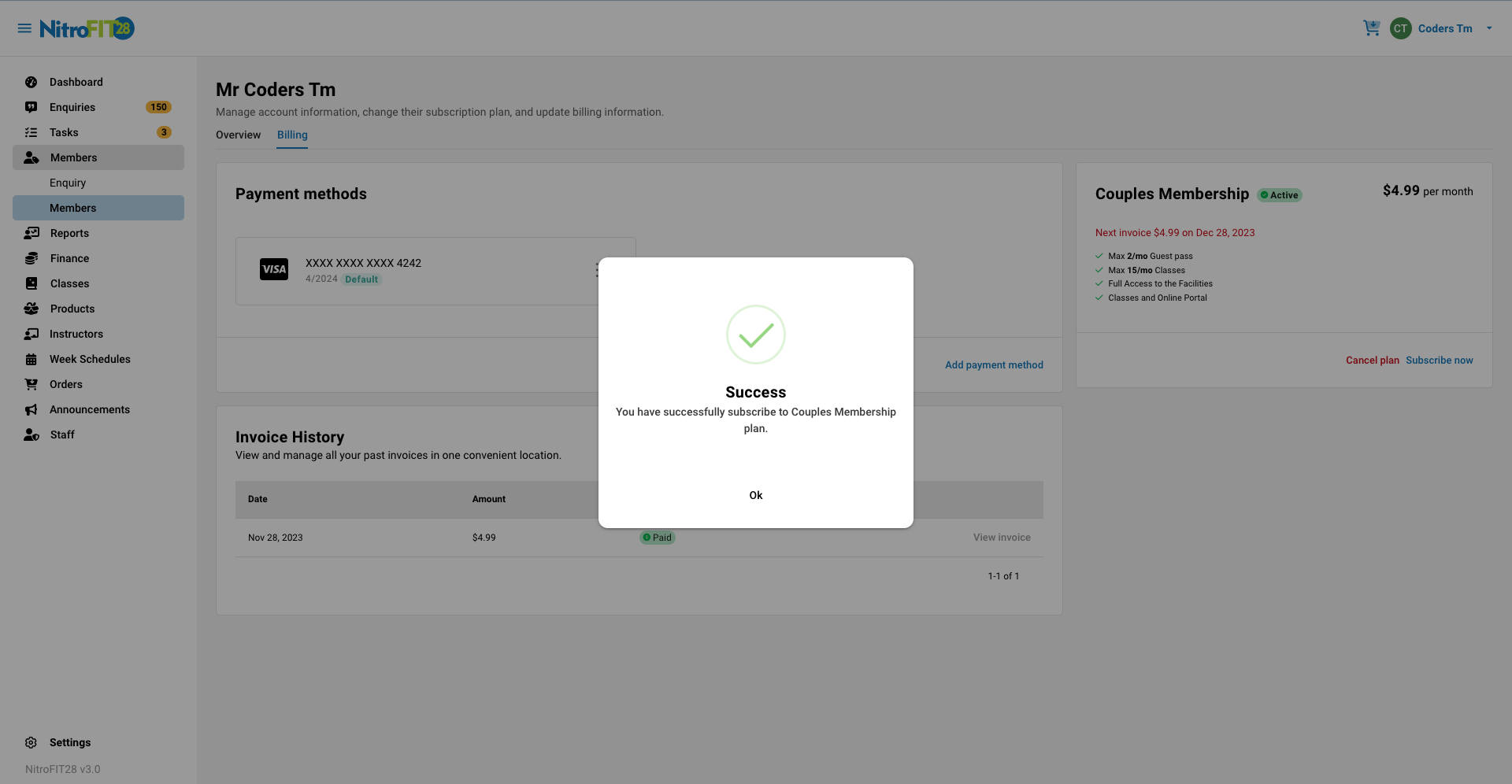
Task: Open Products using its sidebar icon
Action: point(31,309)
